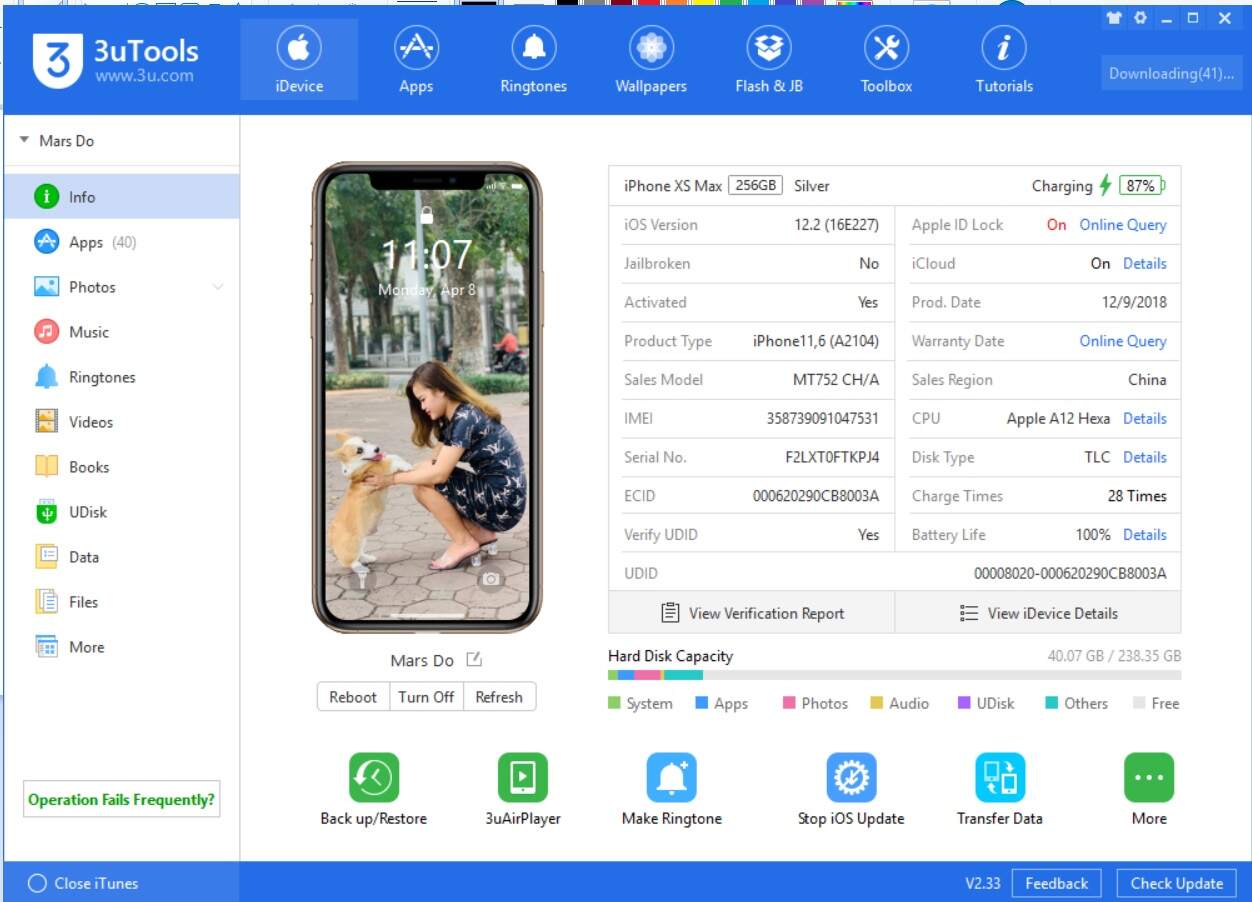Click Check Update
The height and width of the screenshot is (902, 1252).
click(x=1176, y=883)
